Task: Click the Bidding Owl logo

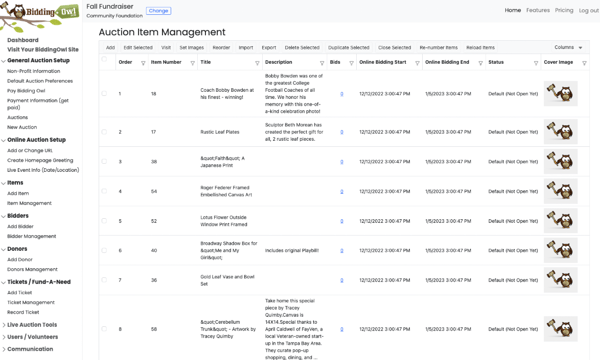Action: tap(40, 16)
